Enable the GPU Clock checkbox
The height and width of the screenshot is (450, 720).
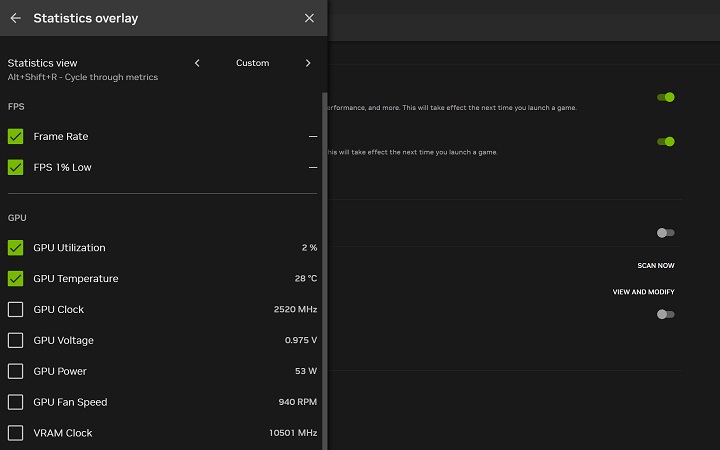[x=15, y=309]
